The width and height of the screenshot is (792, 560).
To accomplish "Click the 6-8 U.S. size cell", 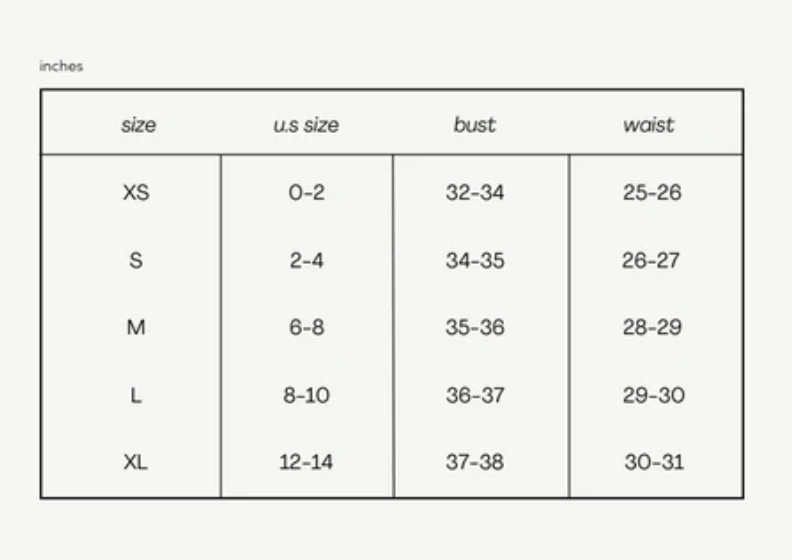I will tap(306, 327).
